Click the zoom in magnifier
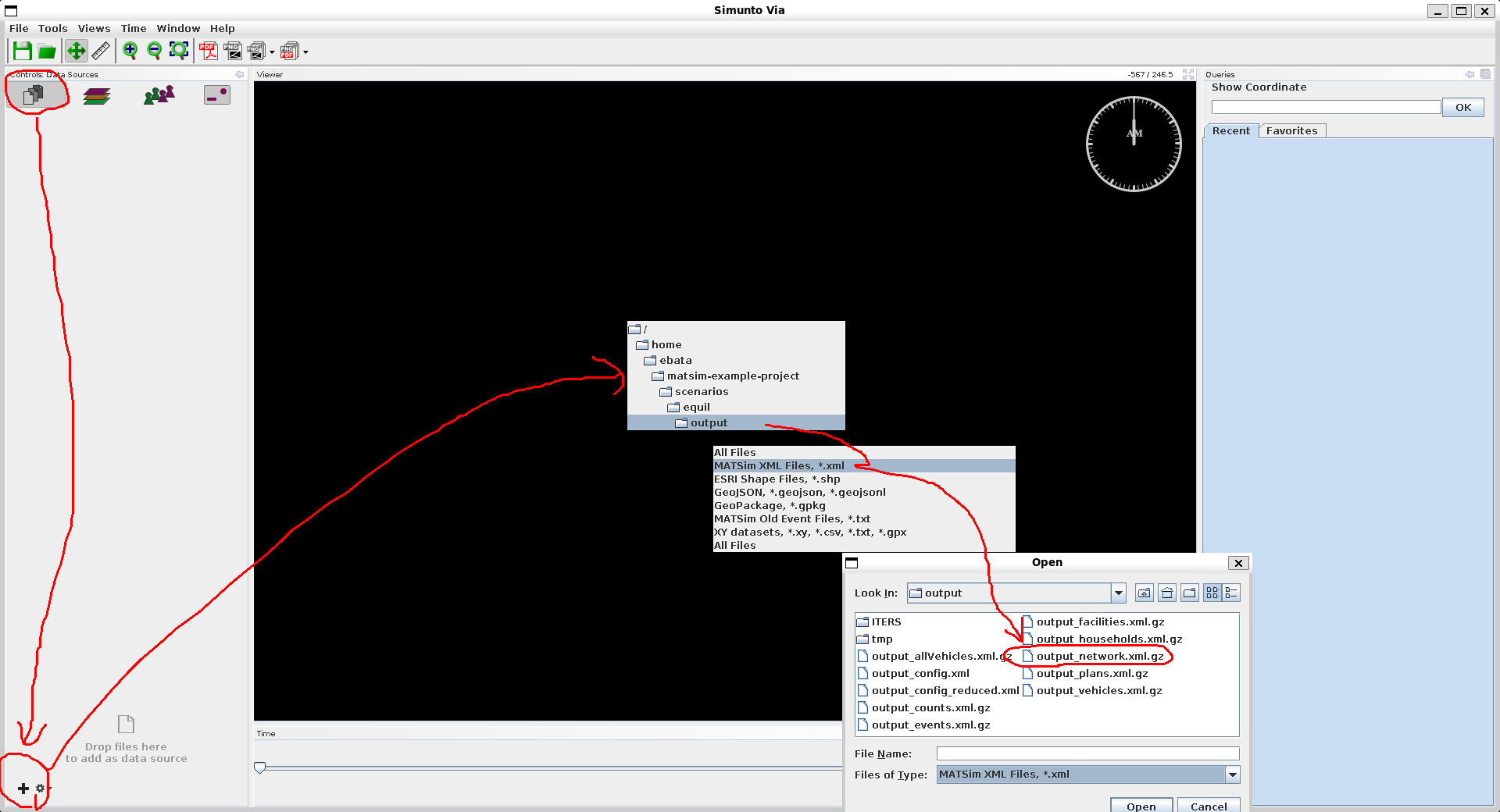Screen dimensions: 1500x812 tap(130, 52)
